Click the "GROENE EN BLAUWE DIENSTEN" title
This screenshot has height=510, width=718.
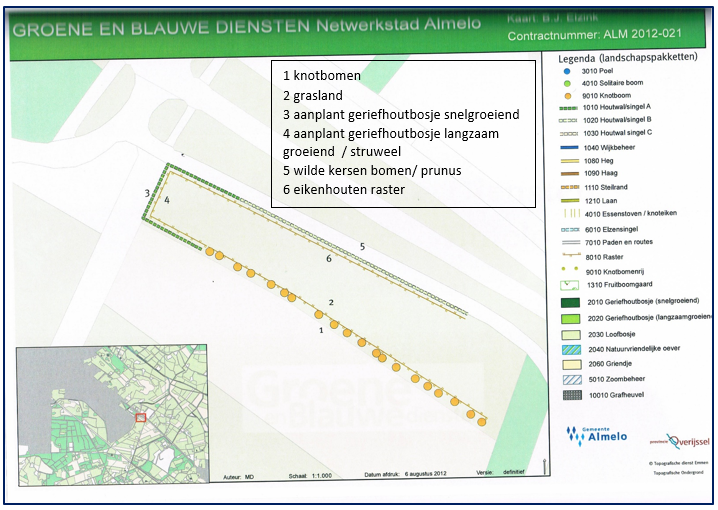(x=161, y=28)
